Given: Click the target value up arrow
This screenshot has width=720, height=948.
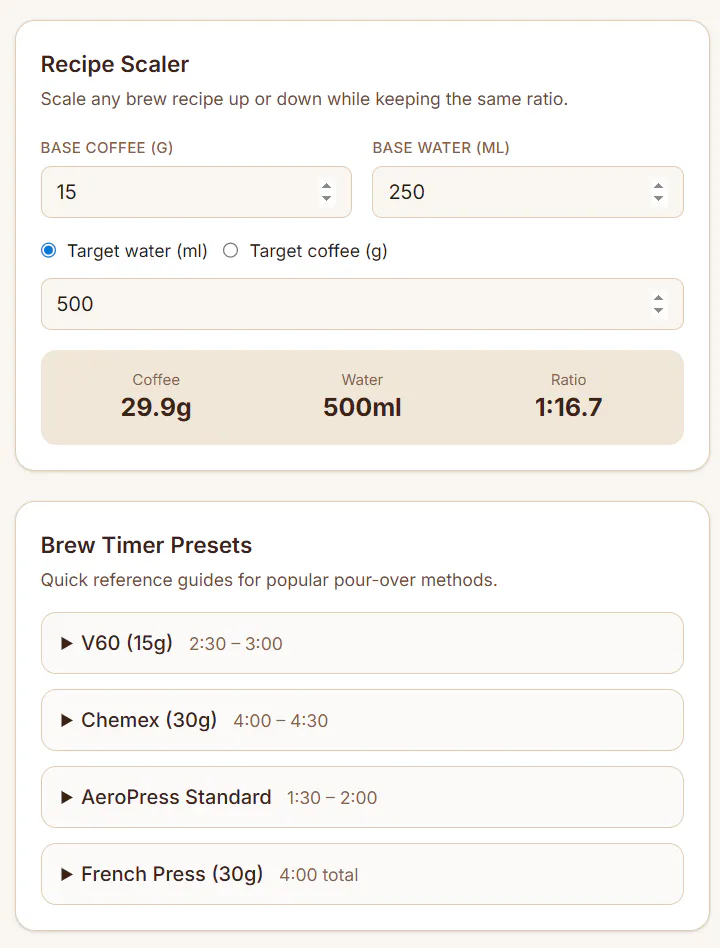Looking at the screenshot, I should click(658, 298).
